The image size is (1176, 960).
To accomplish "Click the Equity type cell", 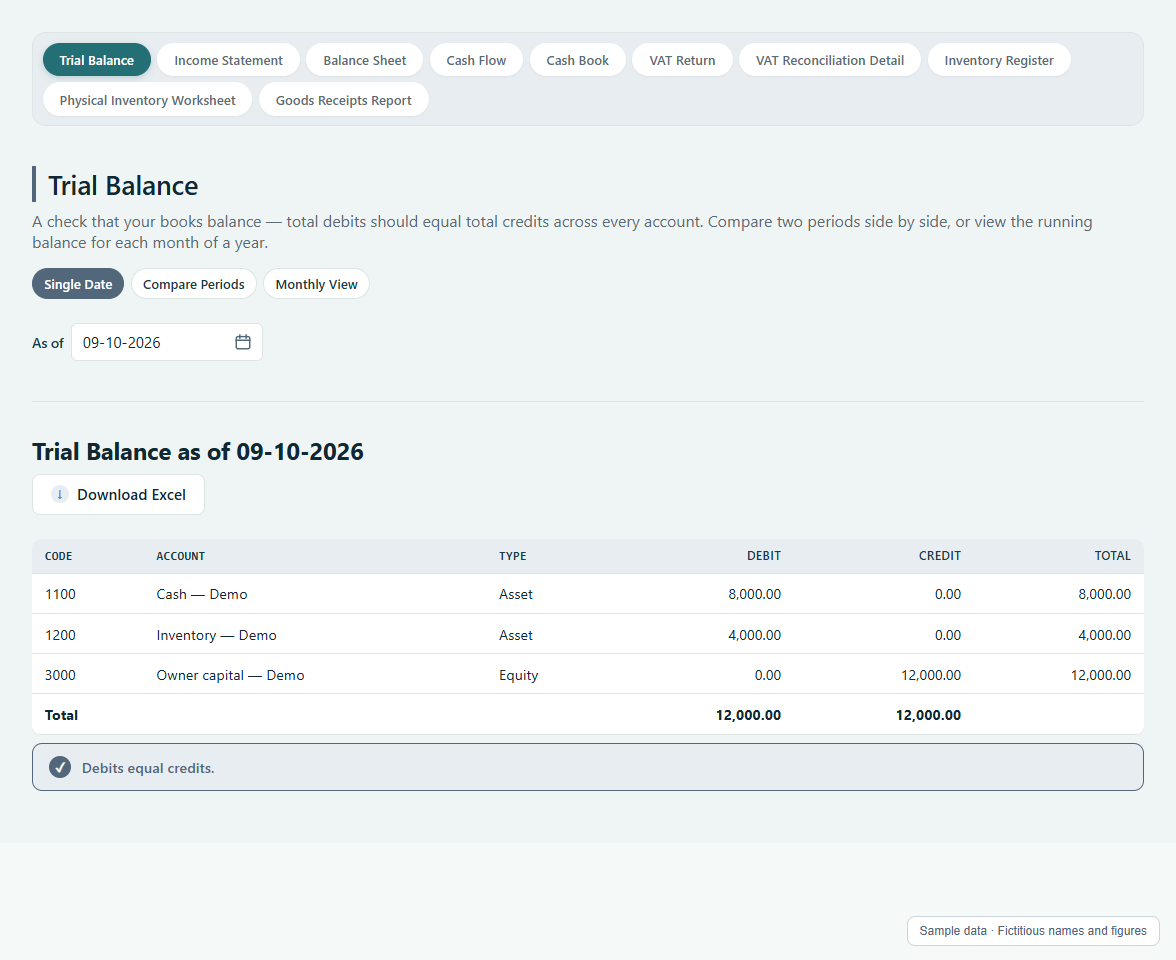I will click(518, 675).
